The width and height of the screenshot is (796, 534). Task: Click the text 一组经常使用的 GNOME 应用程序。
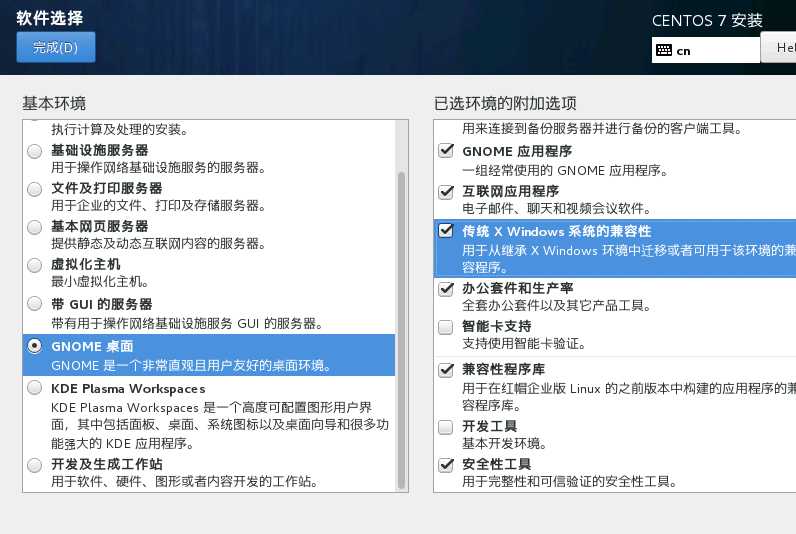(565, 171)
